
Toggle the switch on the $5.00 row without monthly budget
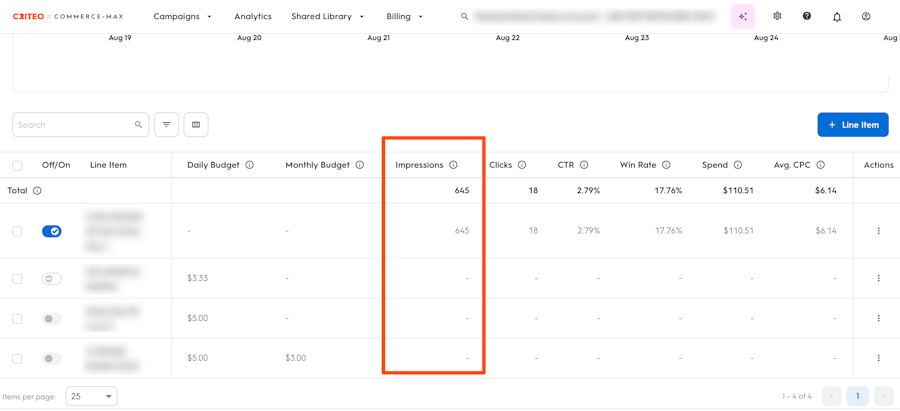click(52, 319)
